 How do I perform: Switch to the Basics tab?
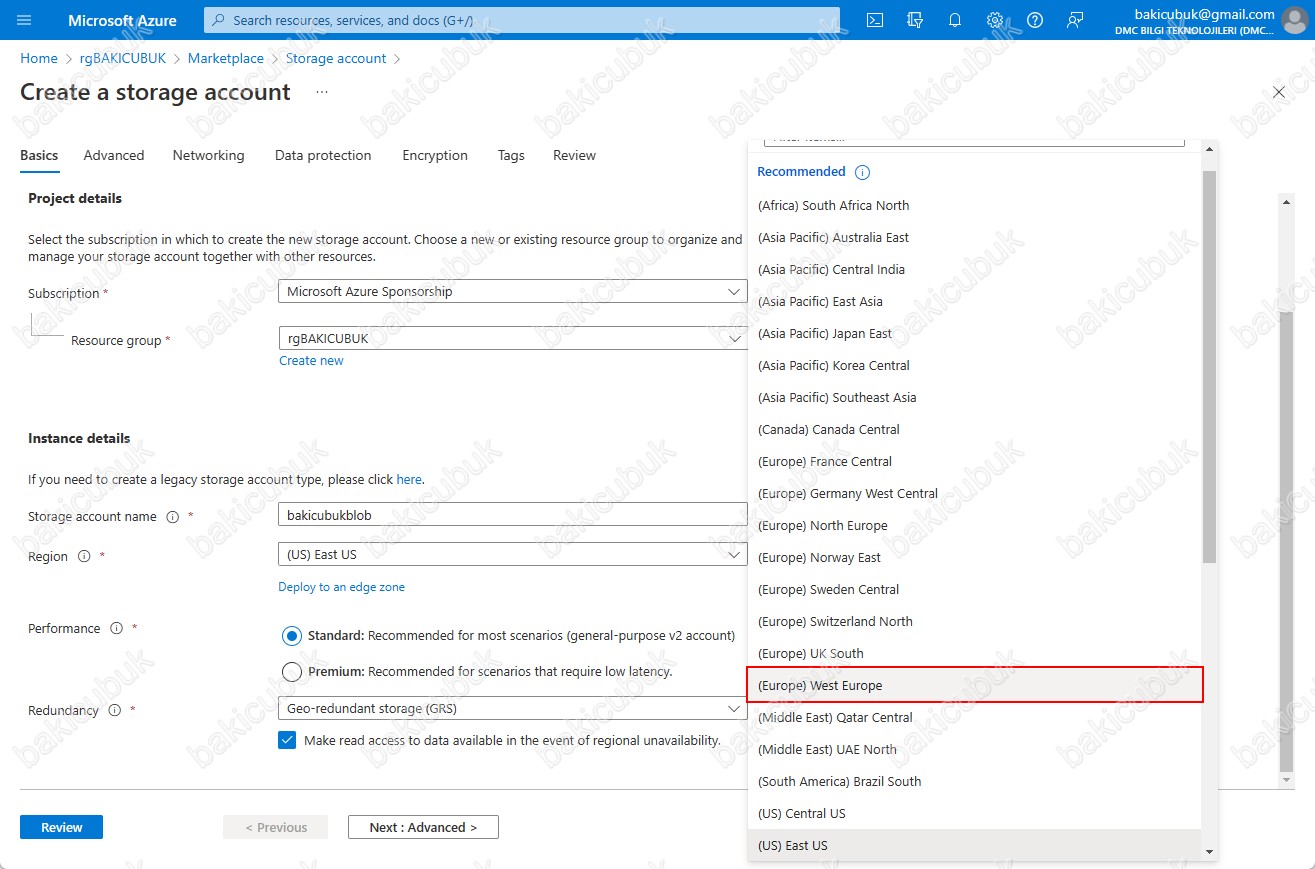coord(39,155)
